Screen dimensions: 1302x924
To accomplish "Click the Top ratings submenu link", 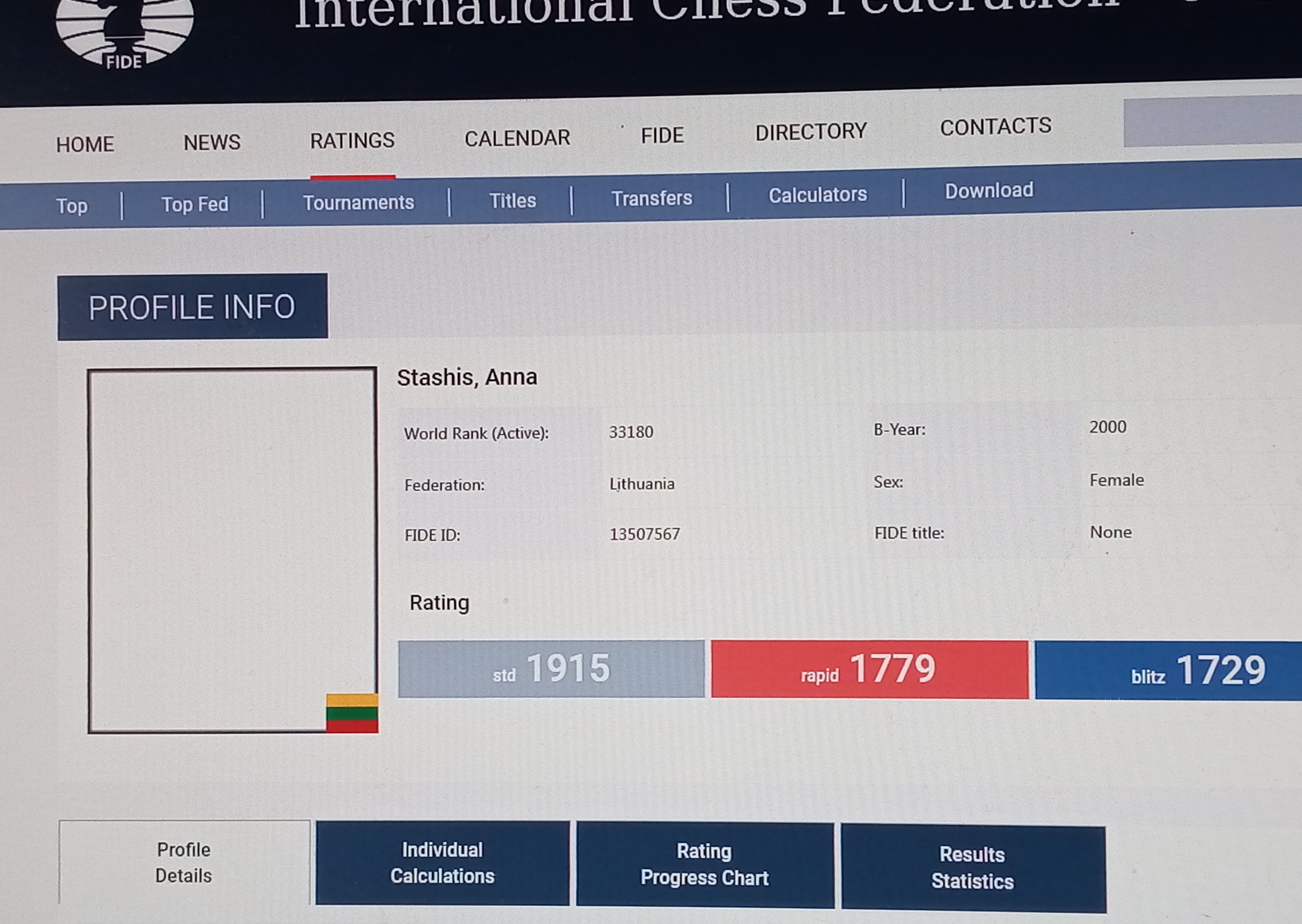I will coord(72,206).
